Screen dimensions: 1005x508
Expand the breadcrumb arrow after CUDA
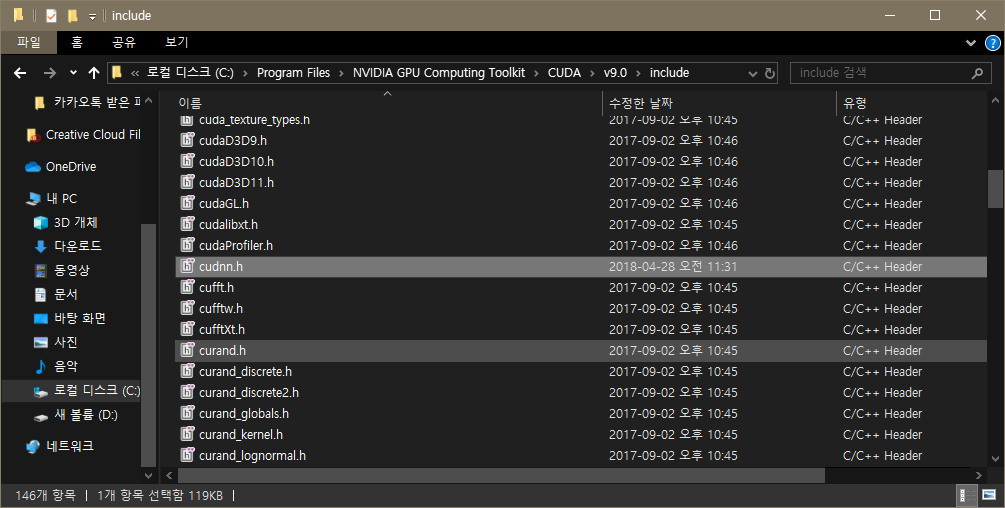coord(592,73)
